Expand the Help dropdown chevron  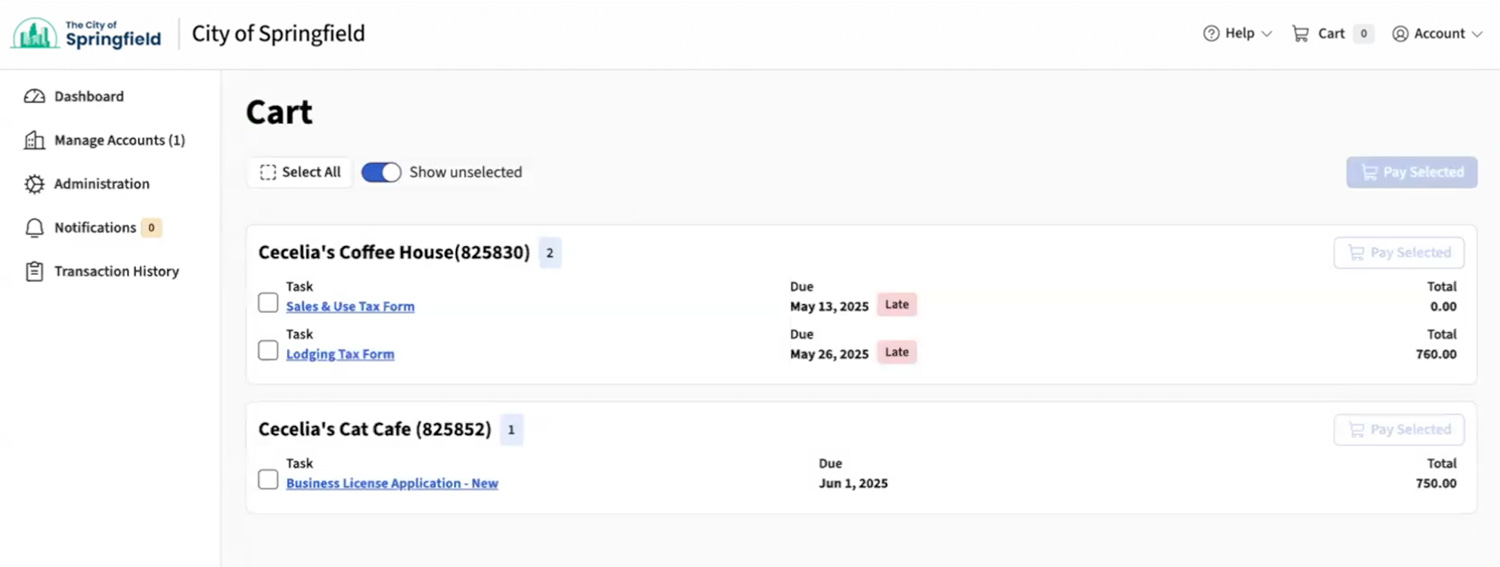point(1267,34)
